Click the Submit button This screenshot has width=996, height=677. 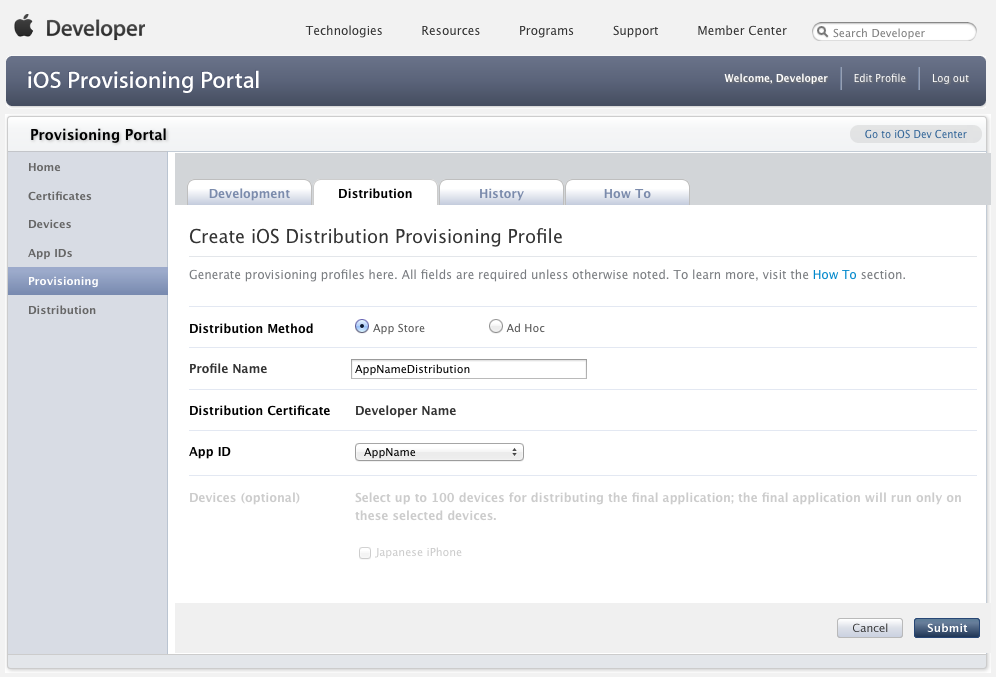946,627
